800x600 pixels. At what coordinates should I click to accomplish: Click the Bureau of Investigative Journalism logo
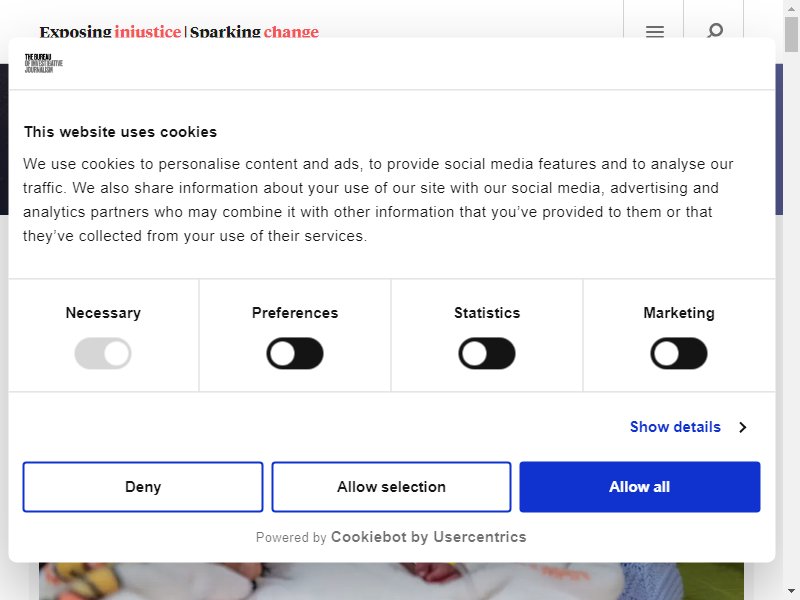click(44, 63)
